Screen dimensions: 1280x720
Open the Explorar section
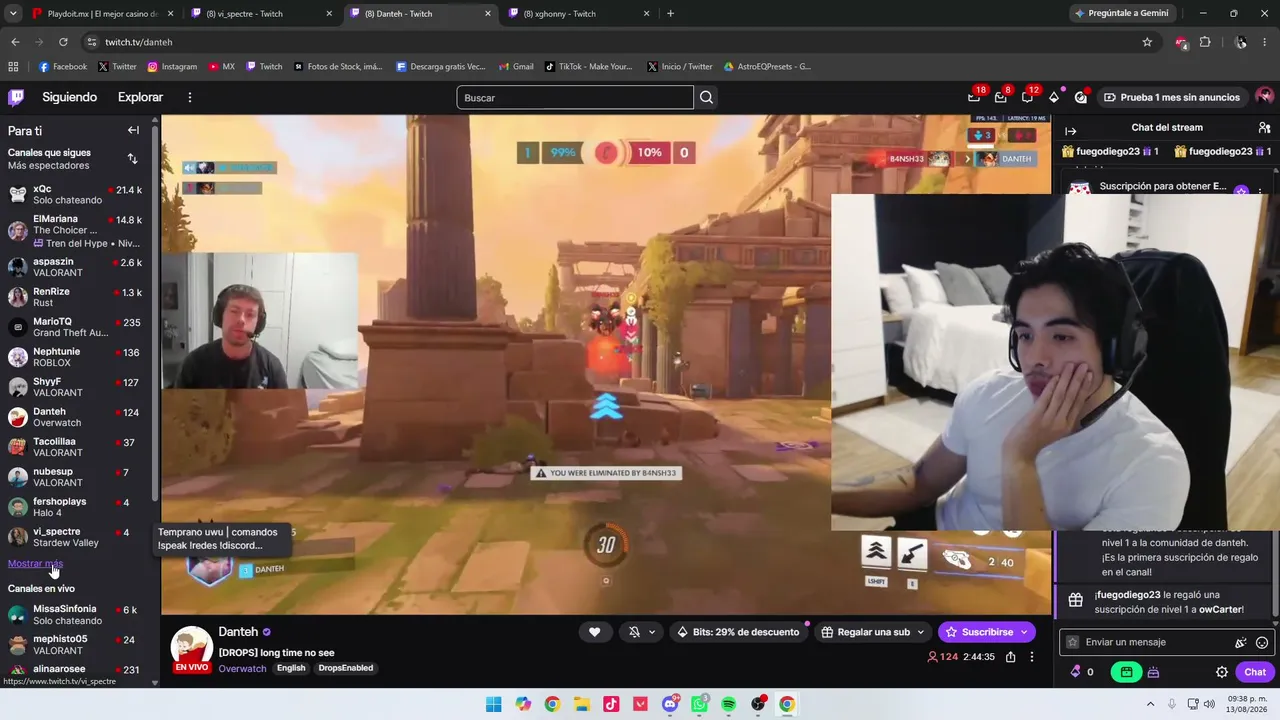(x=140, y=97)
